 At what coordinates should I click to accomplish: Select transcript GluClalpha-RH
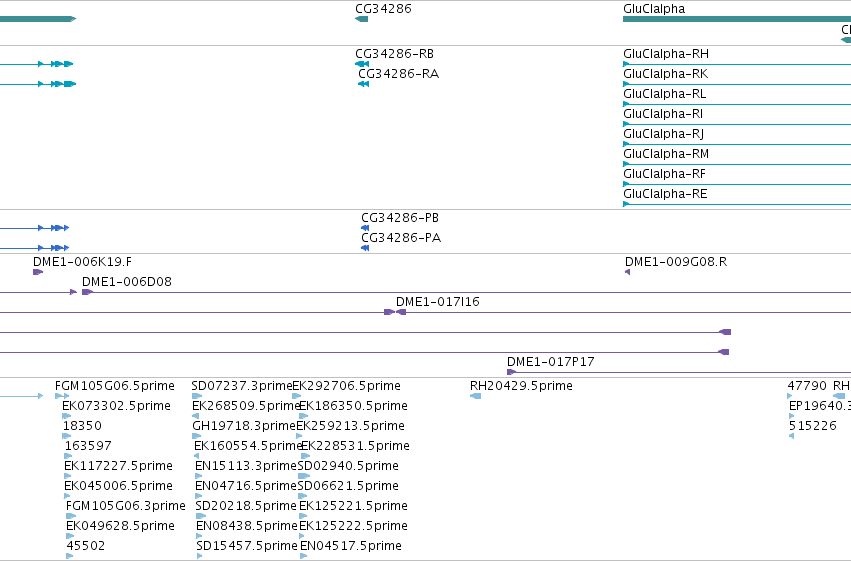666,54
